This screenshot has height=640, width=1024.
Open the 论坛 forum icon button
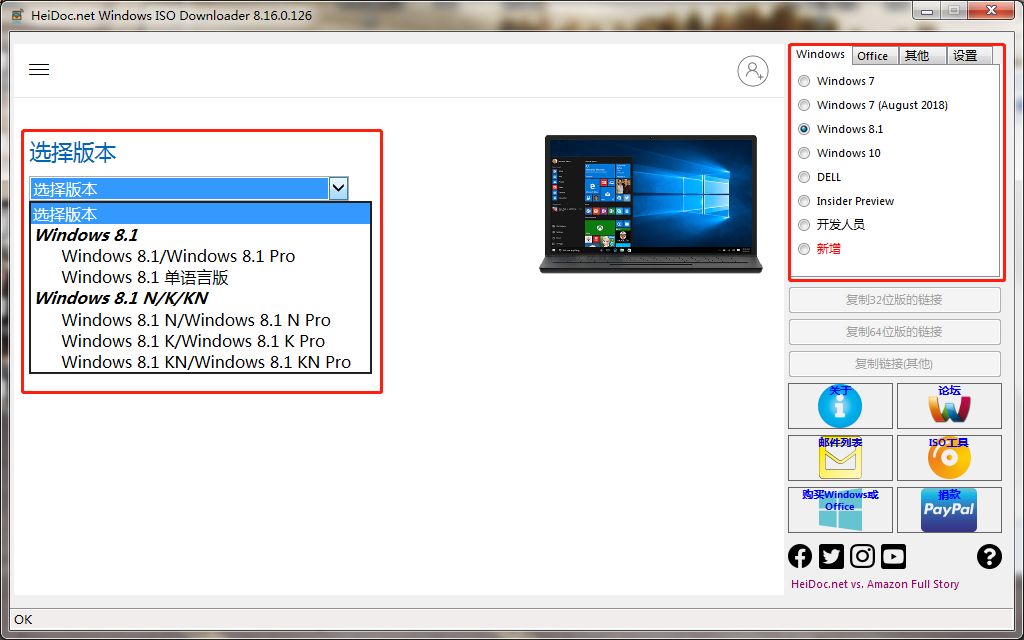pos(949,406)
